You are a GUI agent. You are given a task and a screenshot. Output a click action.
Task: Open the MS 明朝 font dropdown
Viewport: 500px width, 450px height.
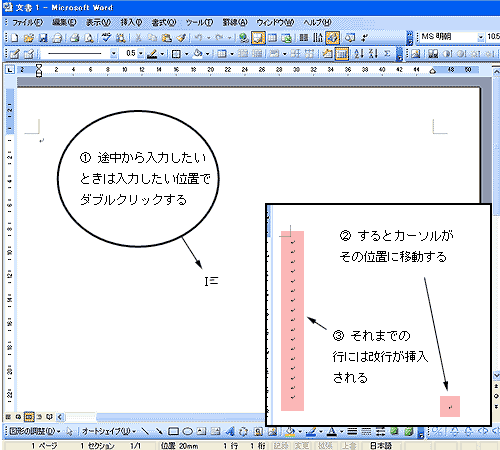(x=481, y=37)
